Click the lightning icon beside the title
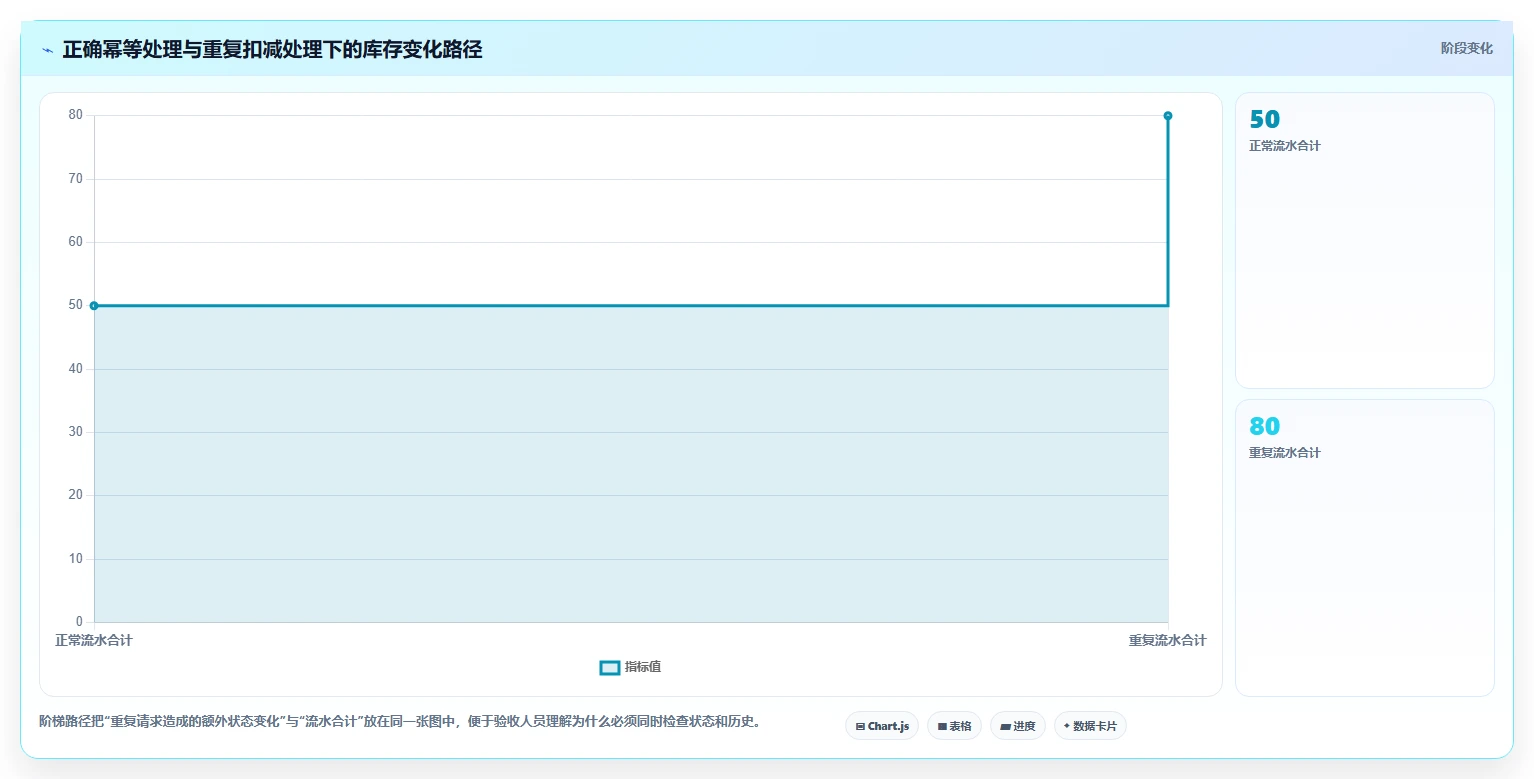The width and height of the screenshot is (1534, 779). tap(47, 50)
